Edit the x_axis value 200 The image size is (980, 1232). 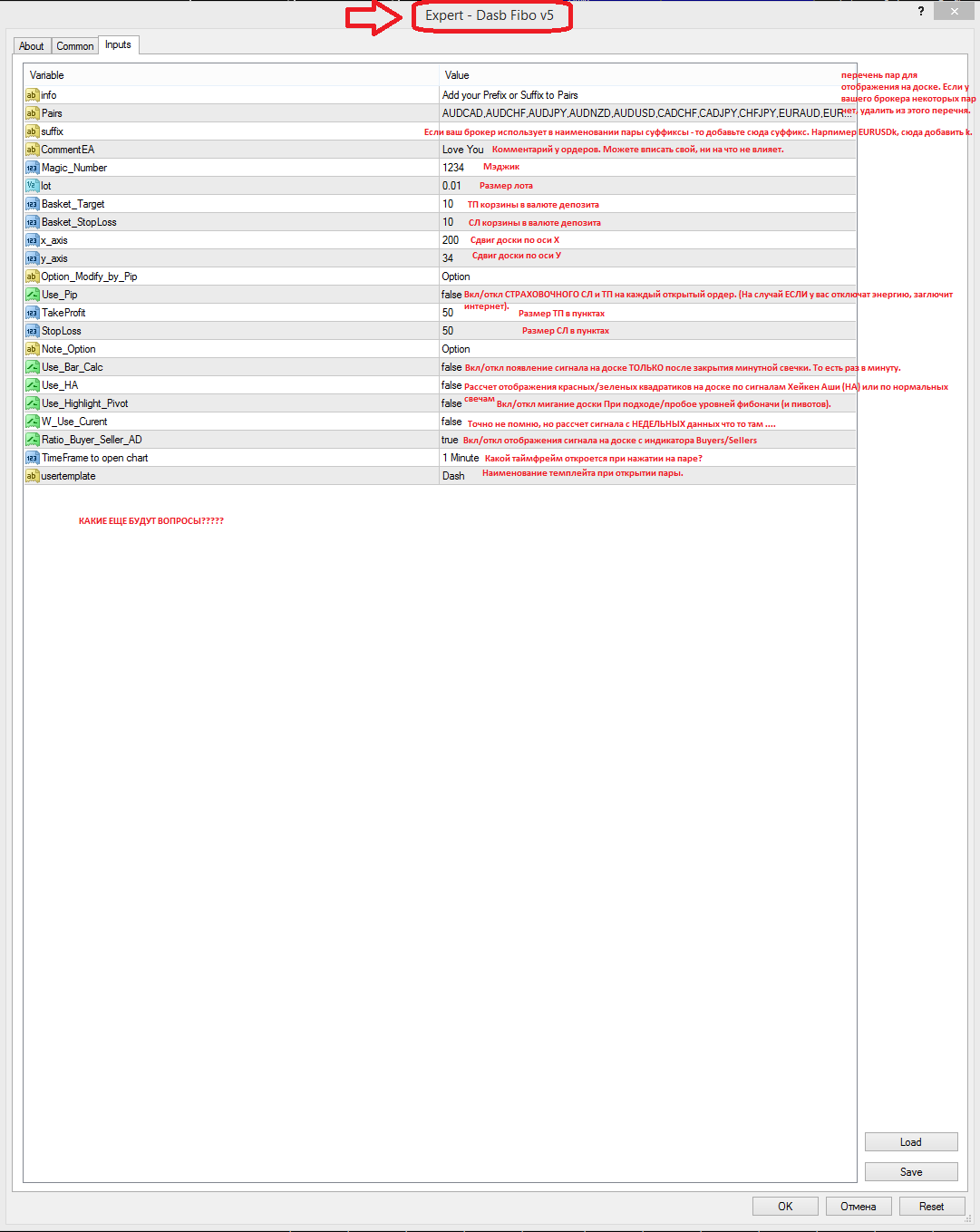point(451,240)
